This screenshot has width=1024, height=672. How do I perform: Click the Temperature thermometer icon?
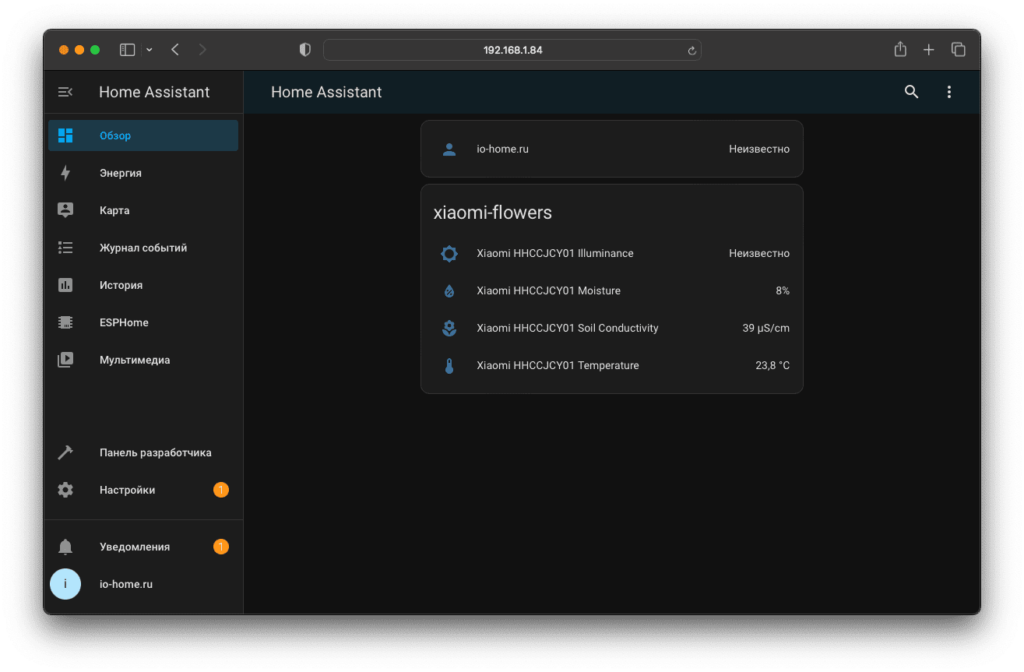449,366
